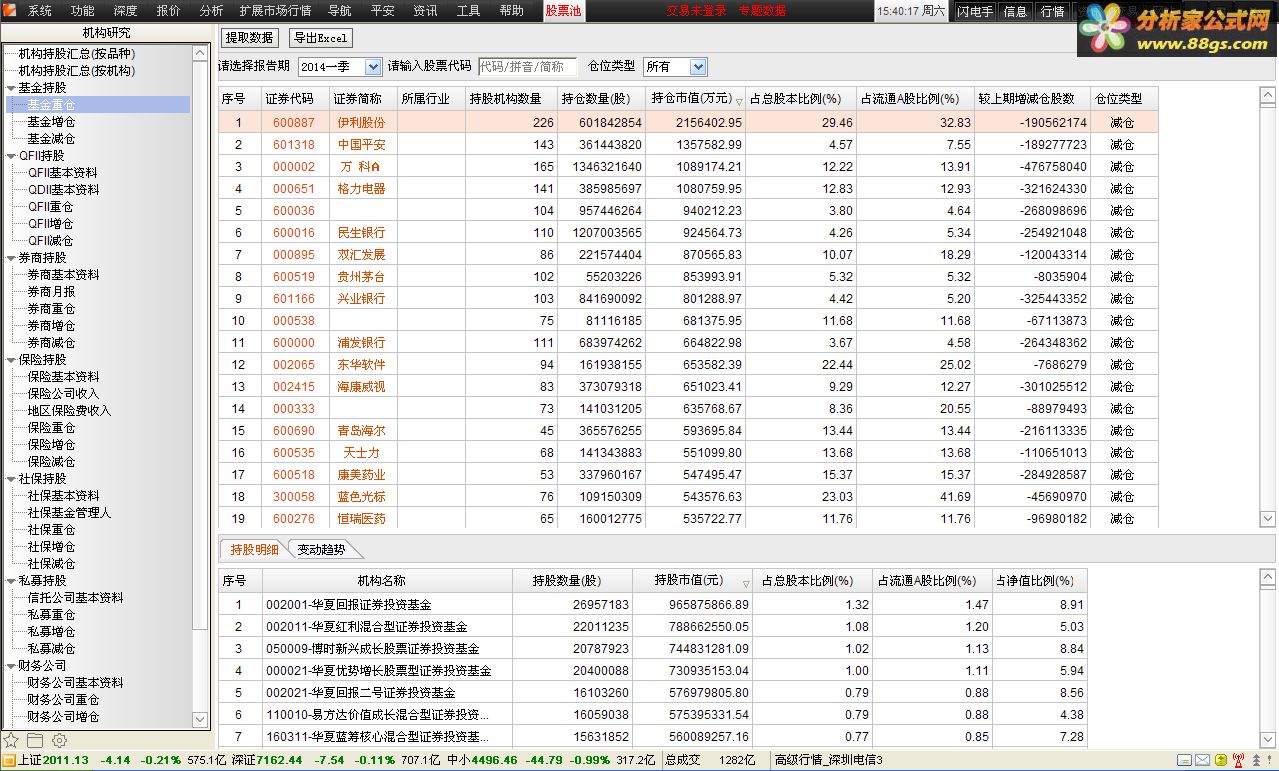
Task: Select 信托公司基本资料 in the tree
Action: (75, 598)
